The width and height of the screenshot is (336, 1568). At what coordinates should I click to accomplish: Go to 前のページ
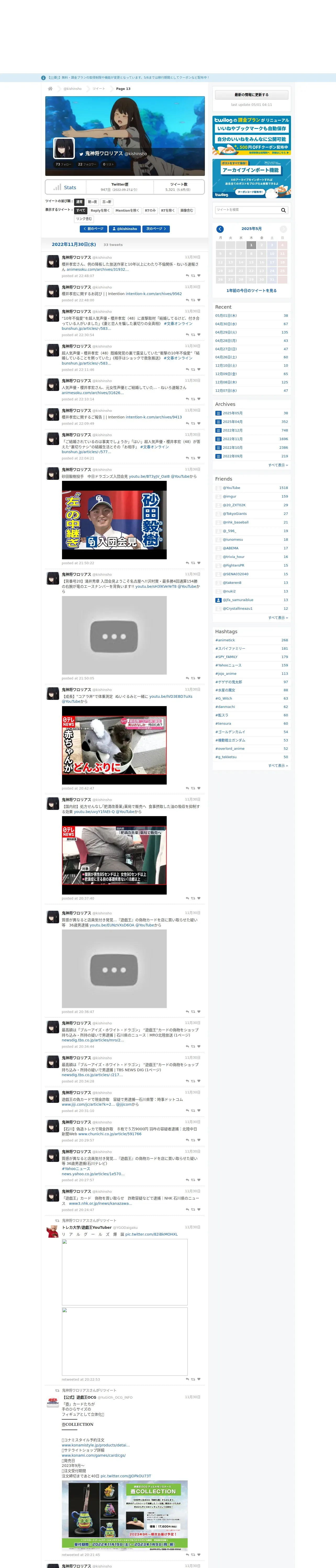coord(93,229)
